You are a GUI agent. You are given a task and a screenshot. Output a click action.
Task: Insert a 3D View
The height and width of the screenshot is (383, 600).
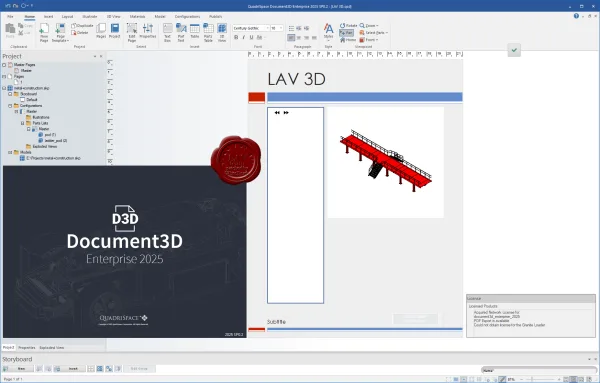click(222, 32)
